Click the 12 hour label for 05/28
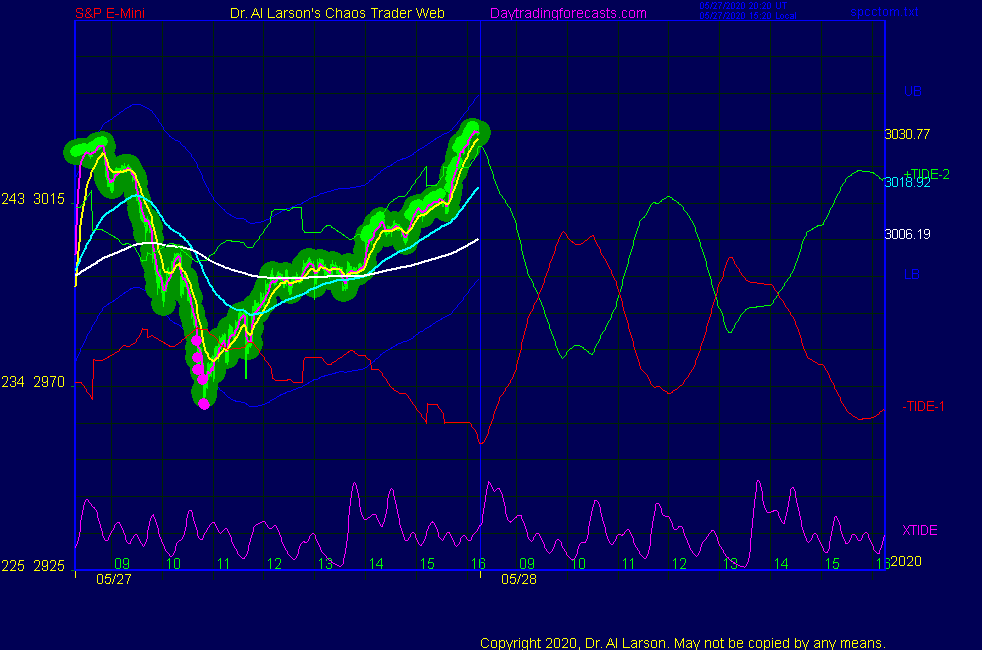 (680, 564)
